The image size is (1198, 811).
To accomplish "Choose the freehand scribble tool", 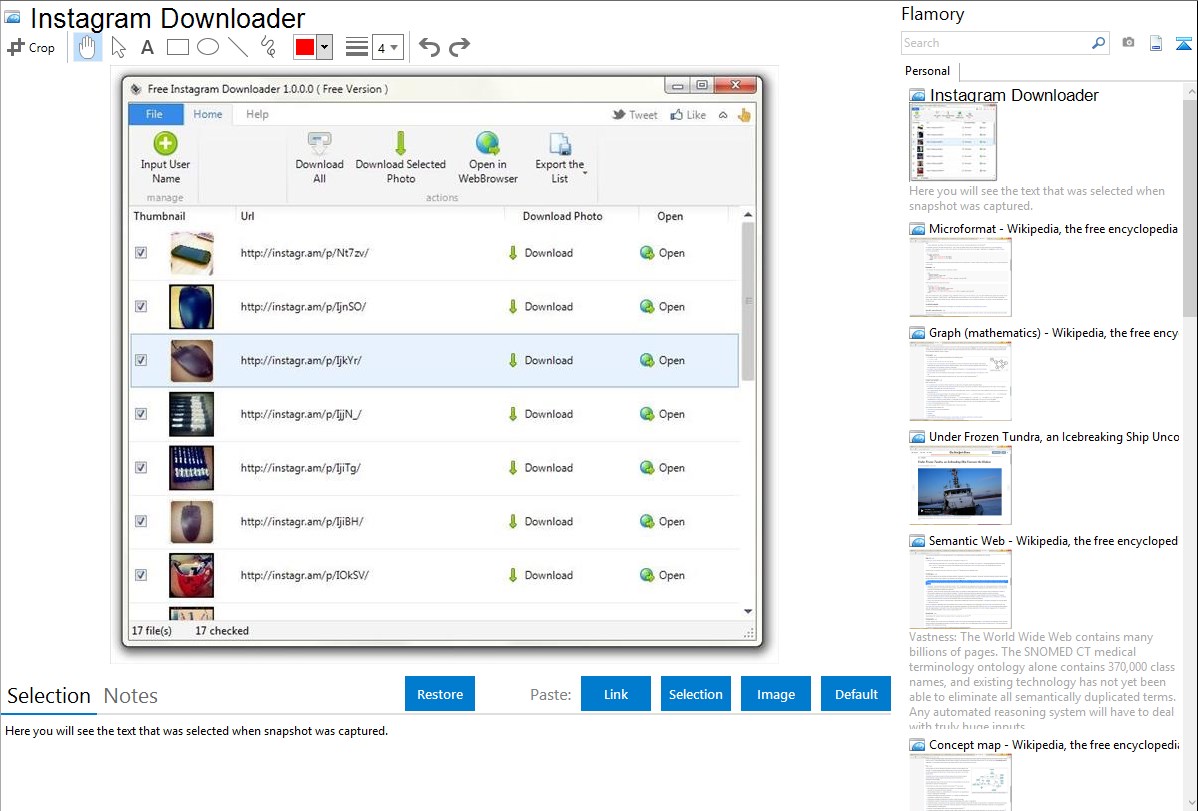I will (x=267, y=47).
